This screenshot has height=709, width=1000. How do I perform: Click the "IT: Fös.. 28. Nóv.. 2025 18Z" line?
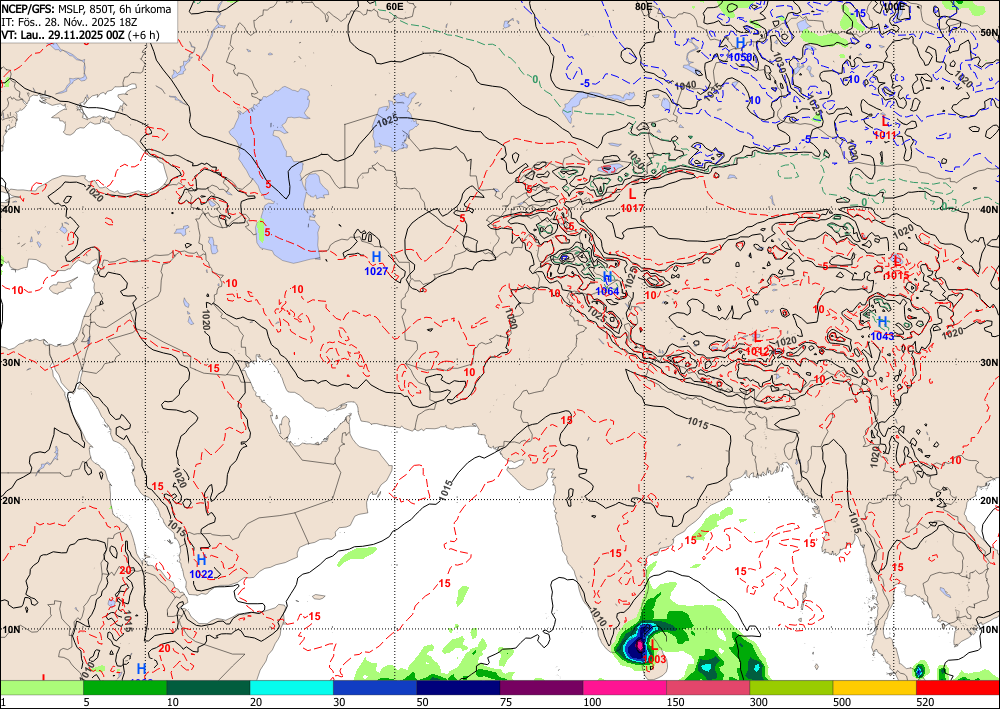[70, 22]
